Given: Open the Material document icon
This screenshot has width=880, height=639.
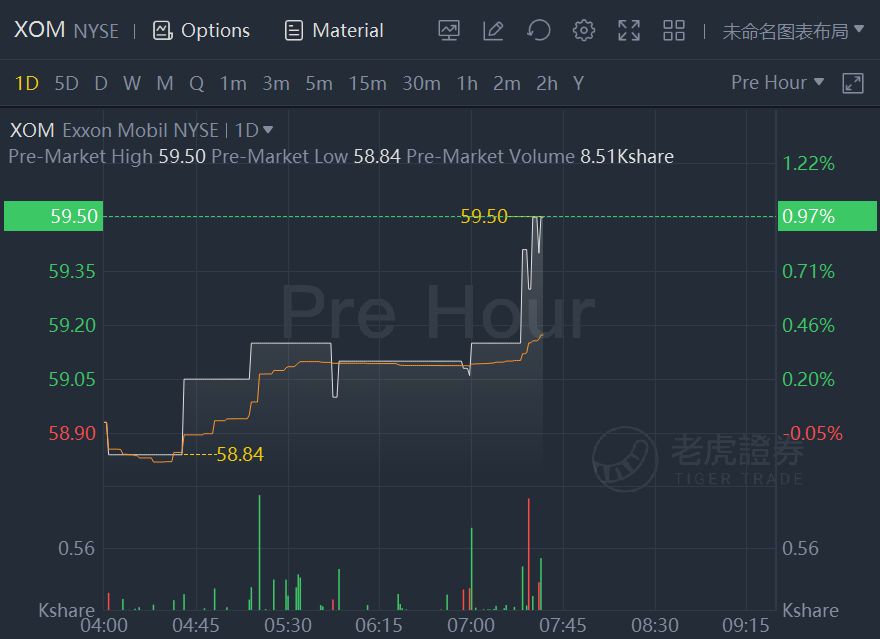Looking at the screenshot, I should click(294, 30).
